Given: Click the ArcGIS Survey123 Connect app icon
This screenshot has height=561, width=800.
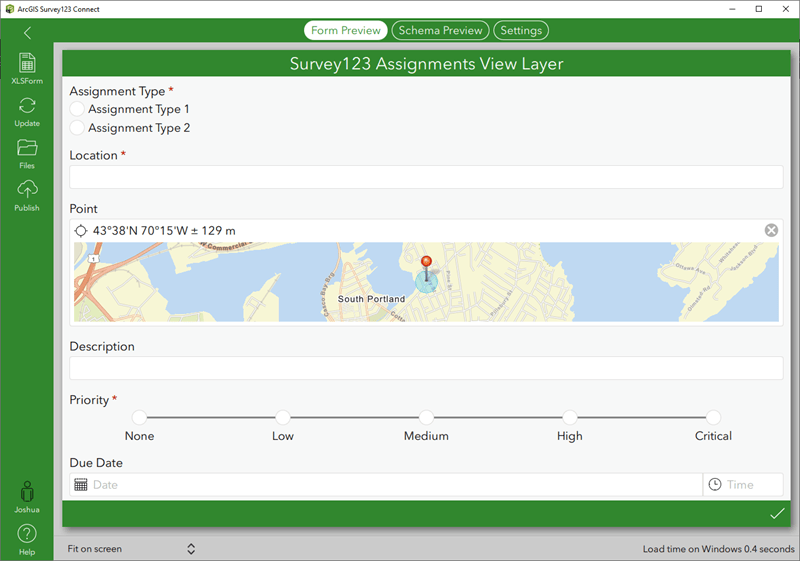Looking at the screenshot, I should pyautogui.click(x=9, y=9).
